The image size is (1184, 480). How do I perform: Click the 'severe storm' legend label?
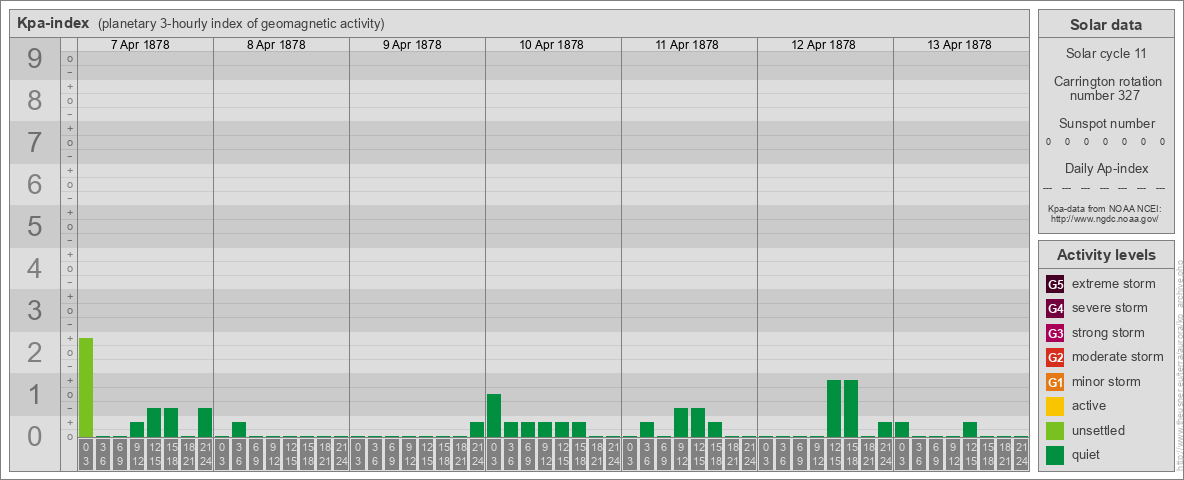tap(1109, 308)
